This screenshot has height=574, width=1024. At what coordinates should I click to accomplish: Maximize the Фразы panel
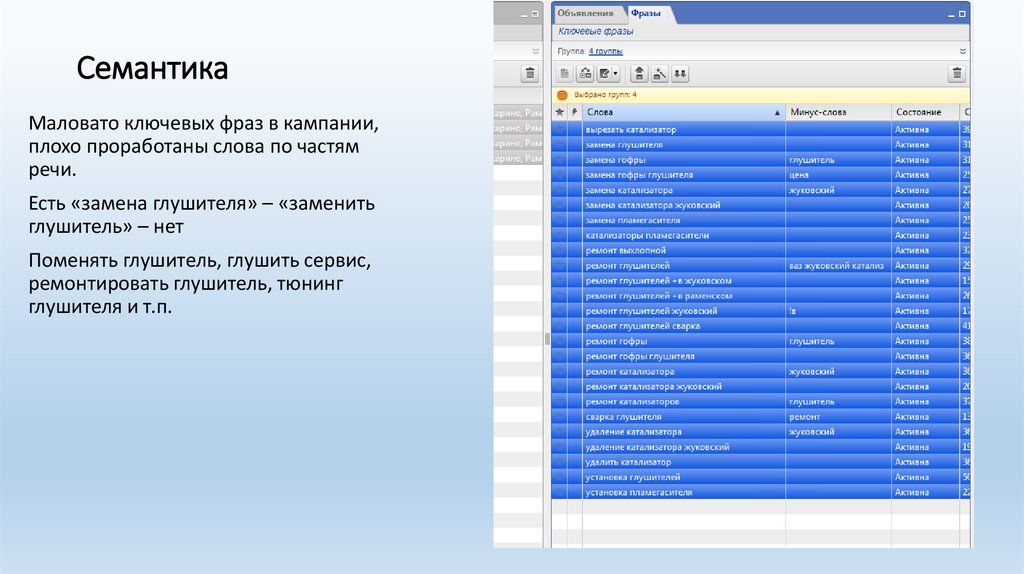point(962,14)
